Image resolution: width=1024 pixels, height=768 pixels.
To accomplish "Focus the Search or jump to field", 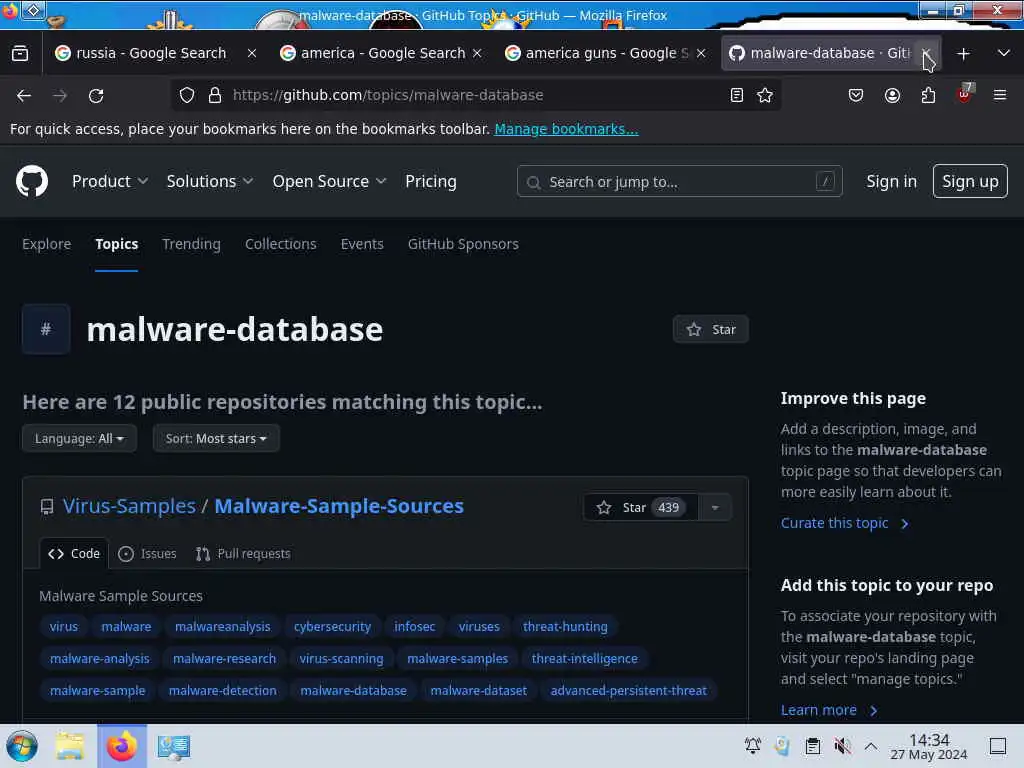I will point(679,182).
